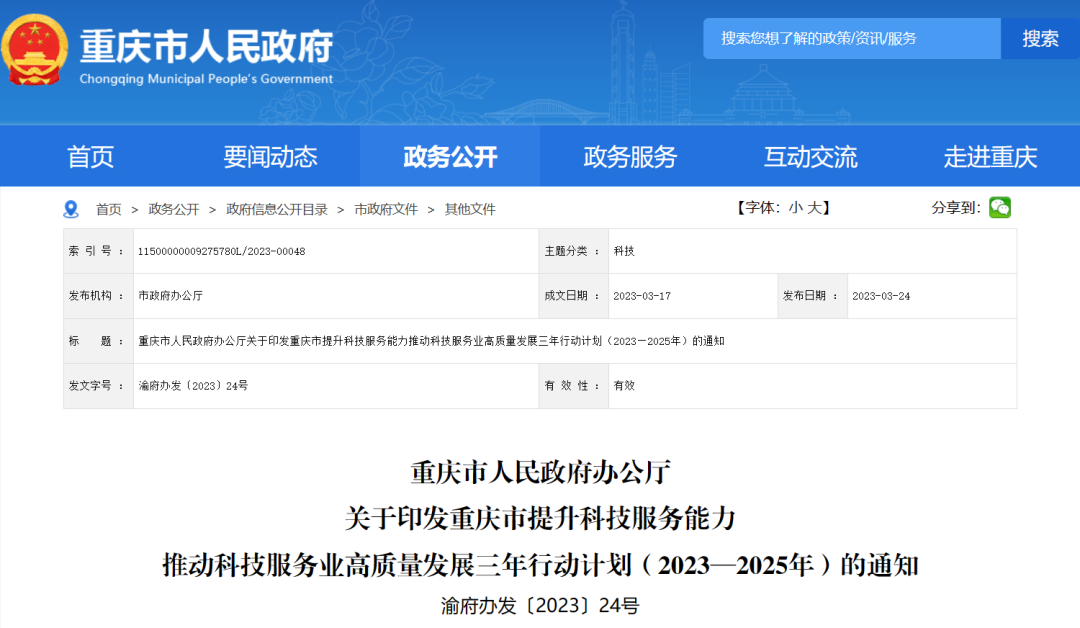Image resolution: width=1080 pixels, height=628 pixels.
Task: Click the location pin breadcrumb icon
Action: pyautogui.click(x=71, y=209)
